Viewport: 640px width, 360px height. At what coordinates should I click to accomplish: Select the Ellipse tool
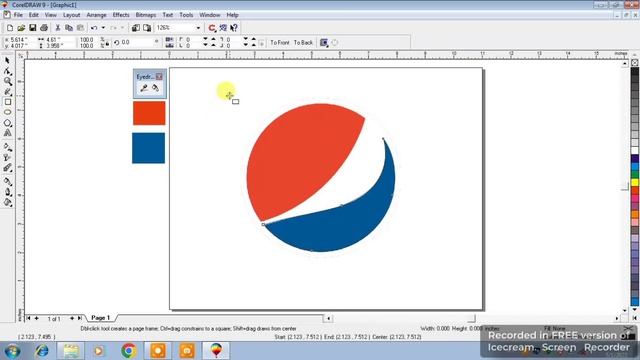[x=7, y=112]
